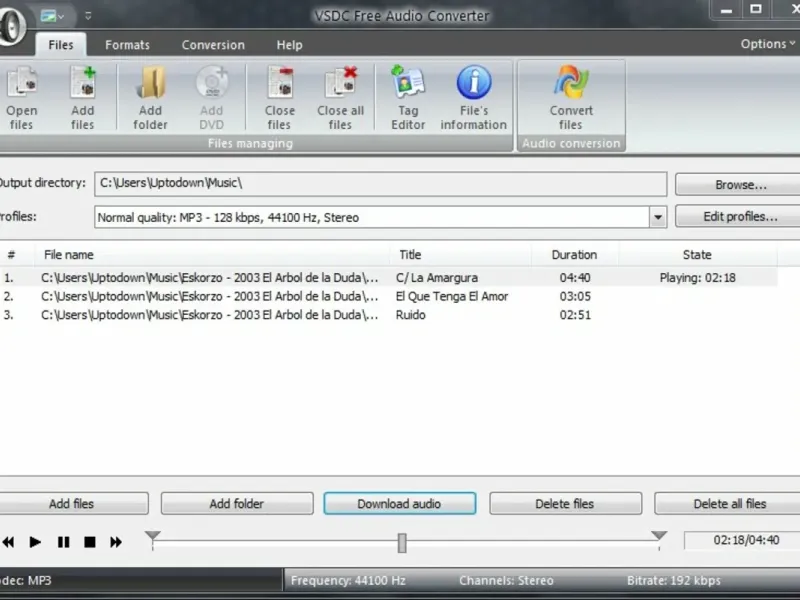Pause the playing track
This screenshot has height=600, width=800.
pos(63,542)
